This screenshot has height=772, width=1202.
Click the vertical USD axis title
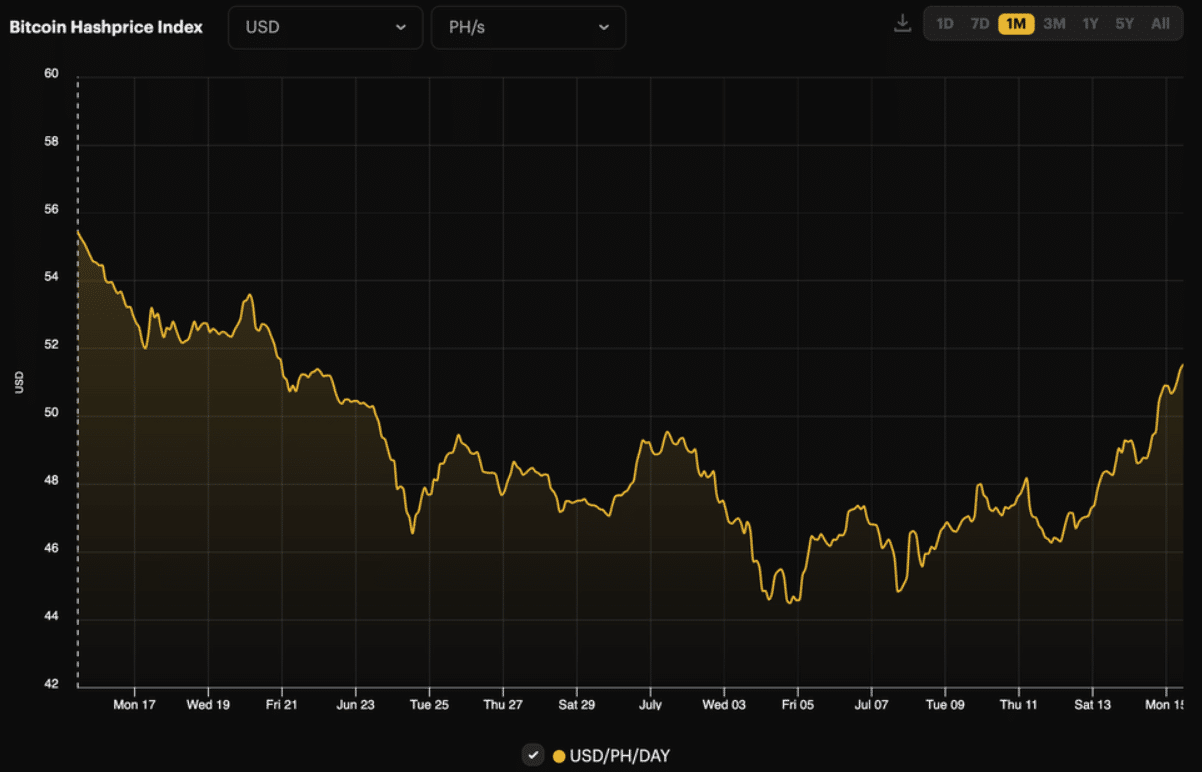(x=19, y=382)
